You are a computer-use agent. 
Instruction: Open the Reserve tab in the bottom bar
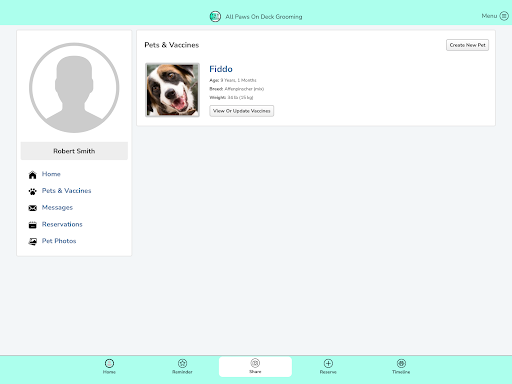(x=328, y=366)
